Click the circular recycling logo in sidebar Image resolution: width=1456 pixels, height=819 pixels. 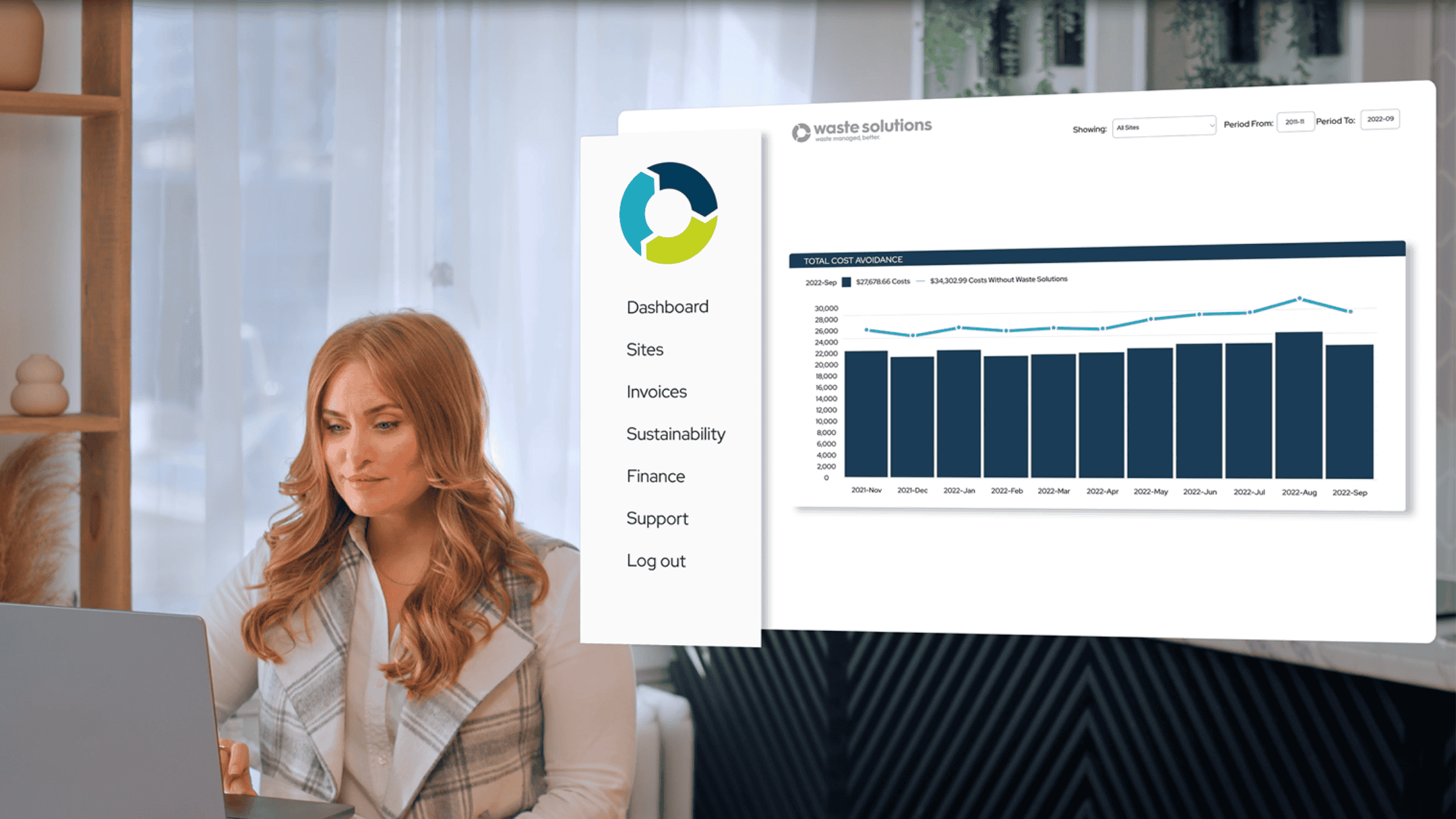(x=668, y=213)
